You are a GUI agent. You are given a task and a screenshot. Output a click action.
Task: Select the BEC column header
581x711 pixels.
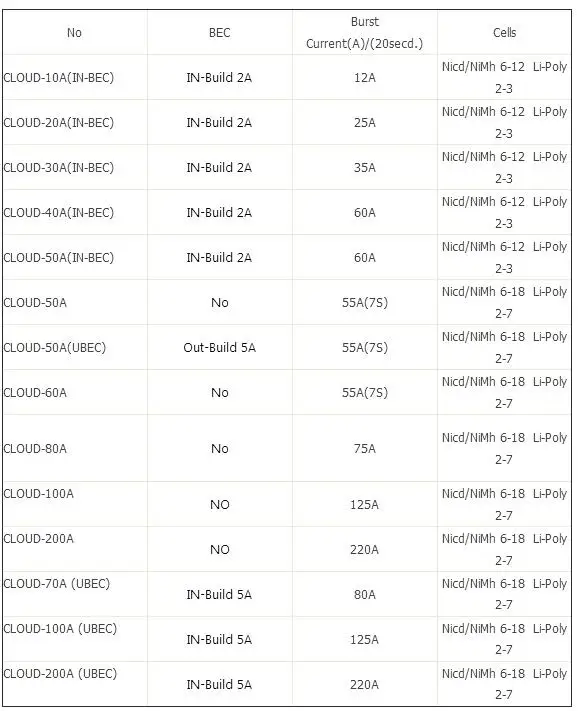[220, 33]
